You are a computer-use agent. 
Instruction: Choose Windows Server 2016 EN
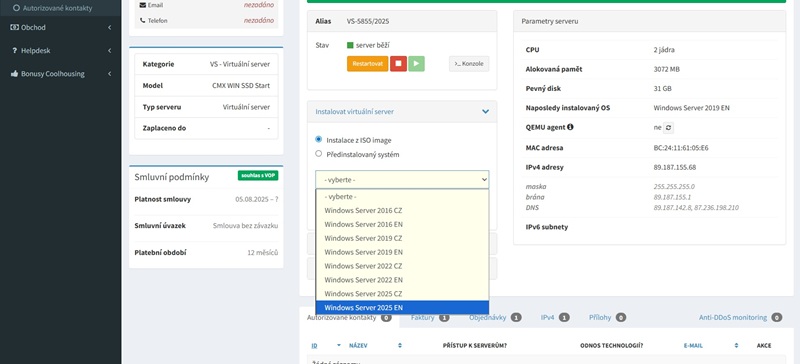pyautogui.click(x=402, y=224)
